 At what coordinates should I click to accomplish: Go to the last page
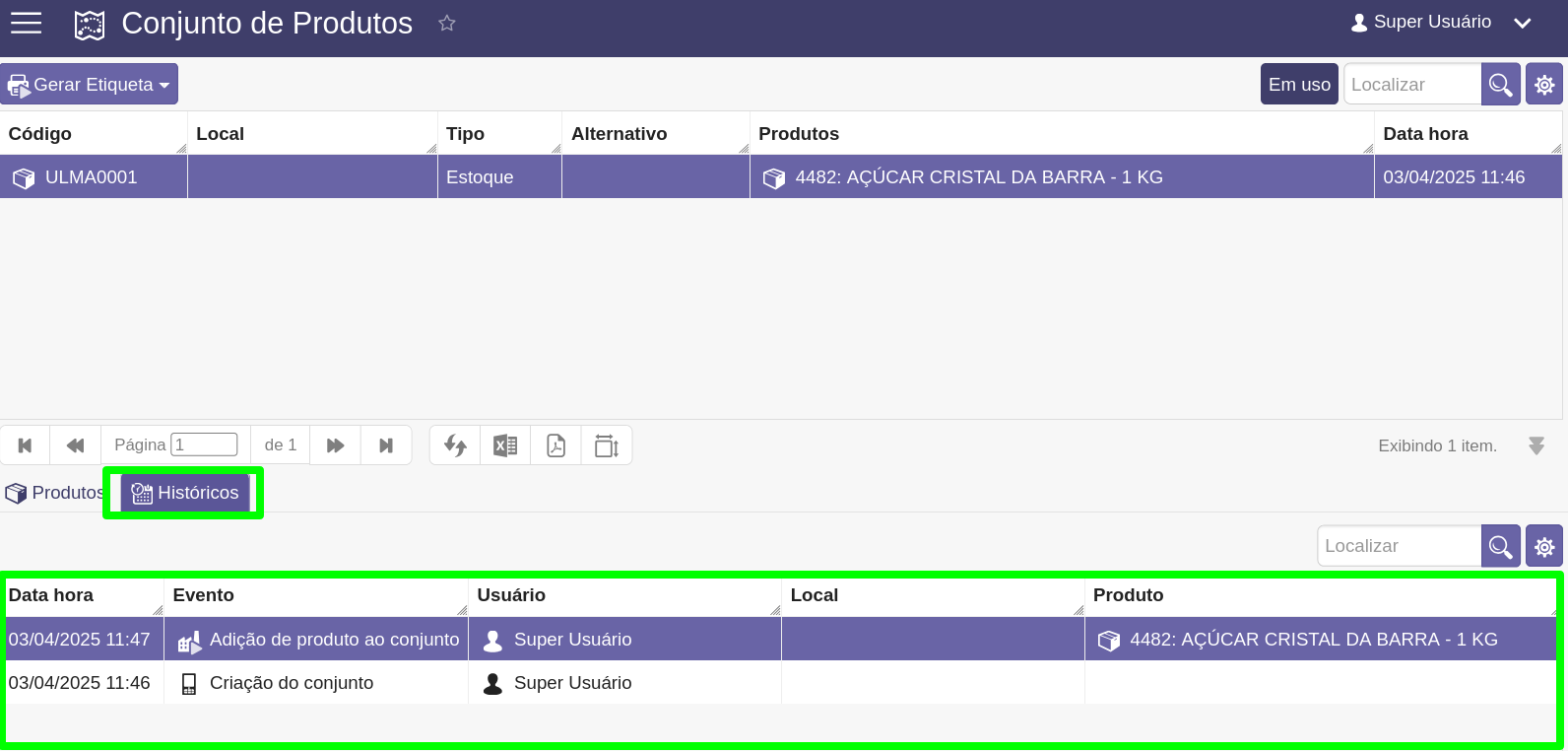coord(386,445)
